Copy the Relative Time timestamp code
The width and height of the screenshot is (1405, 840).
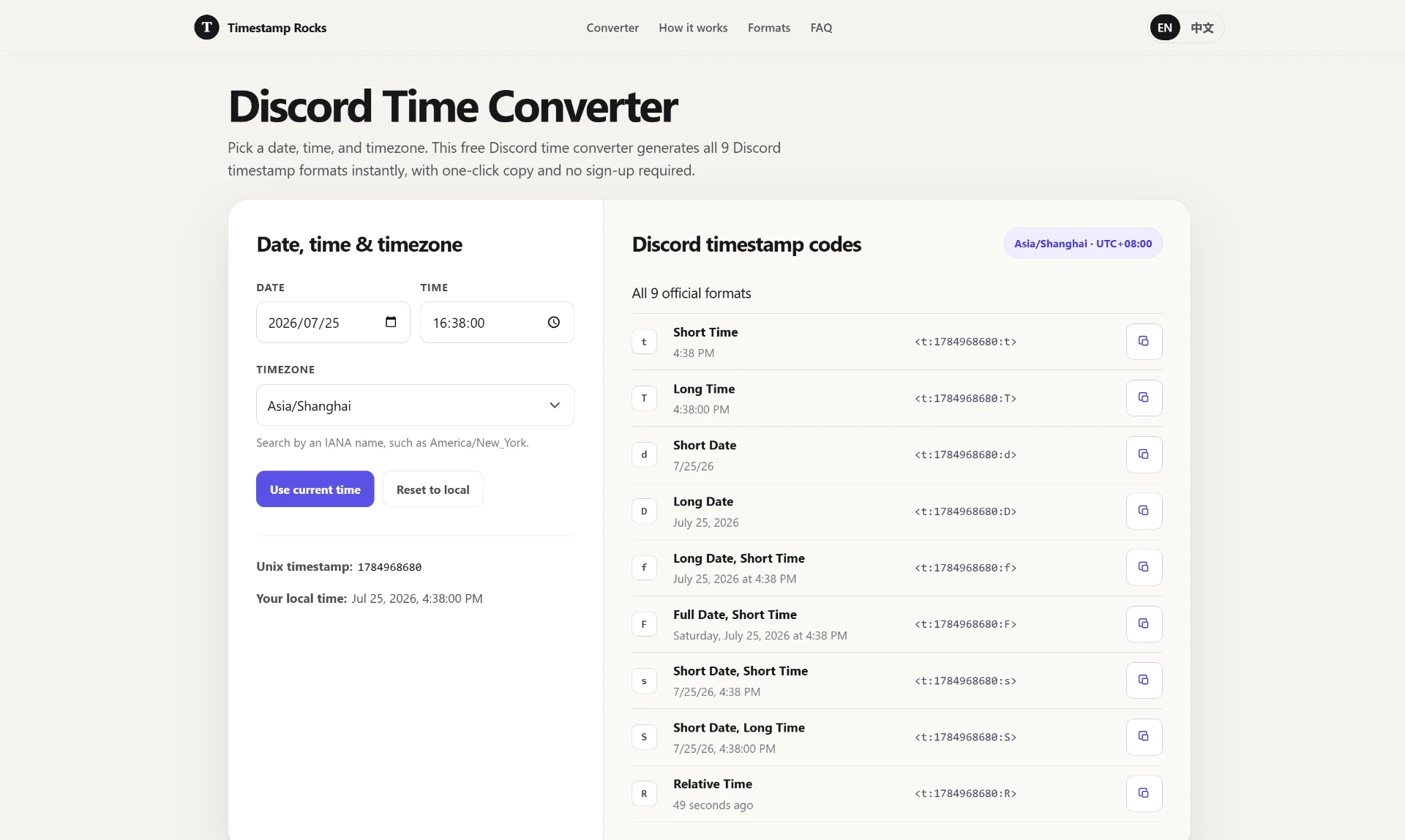tap(1144, 793)
